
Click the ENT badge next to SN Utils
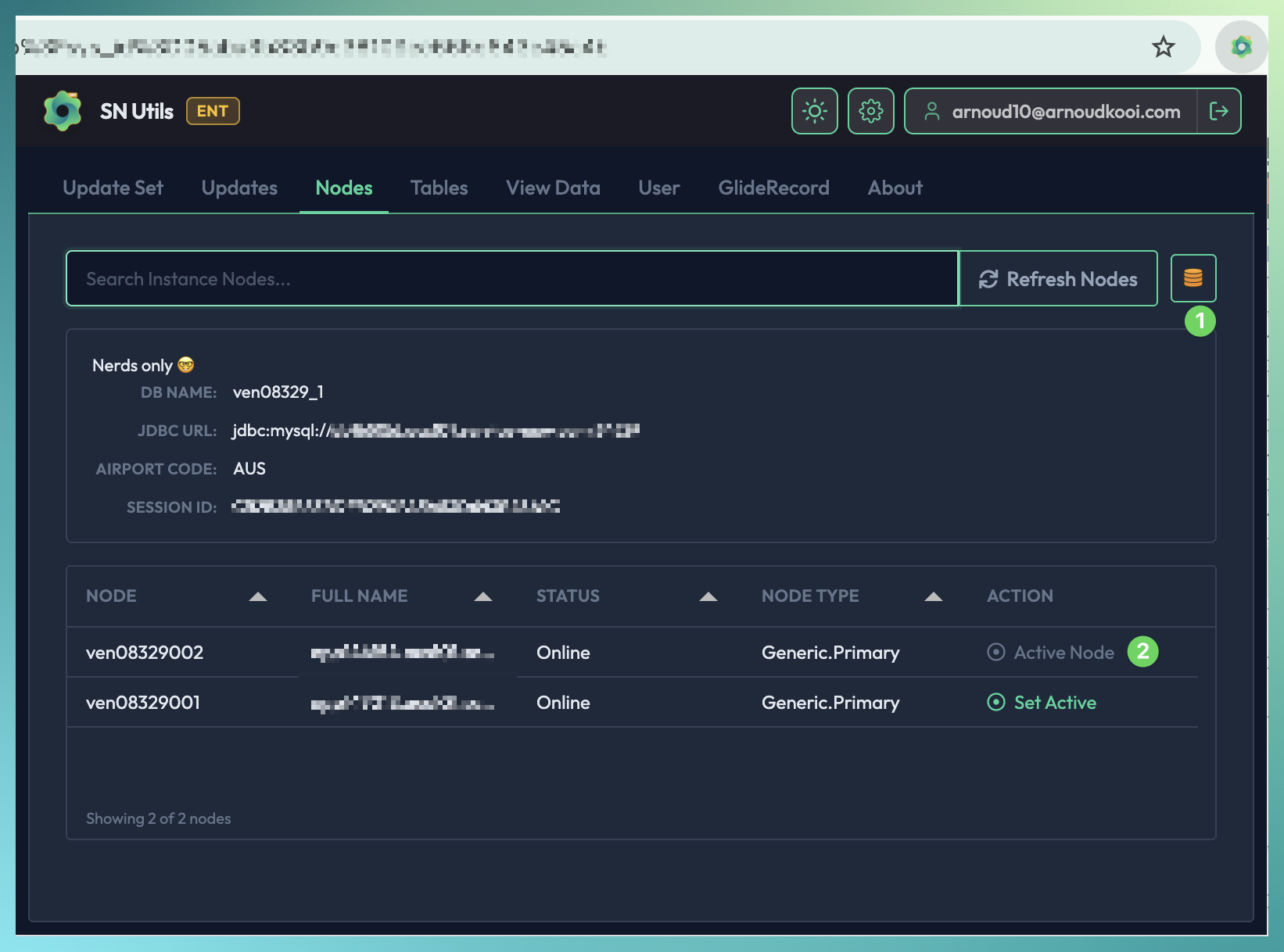click(212, 111)
